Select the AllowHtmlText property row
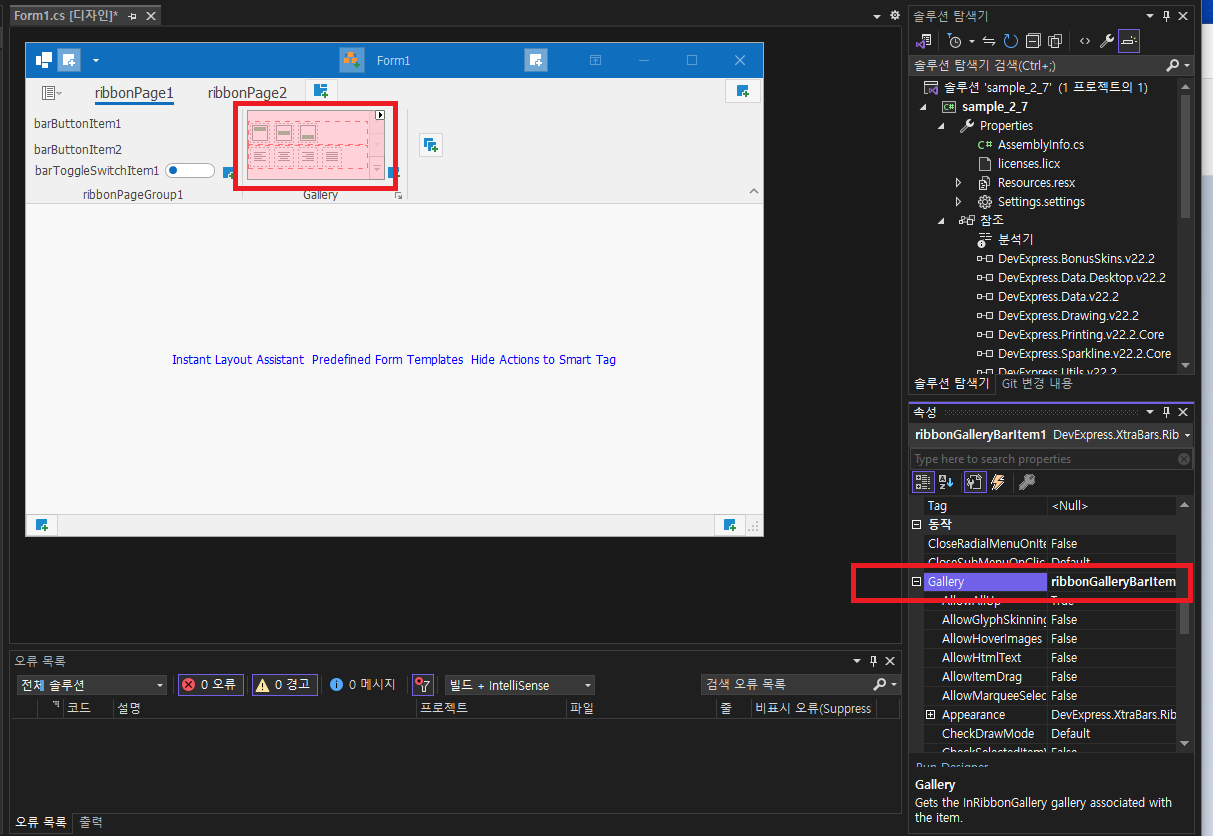 point(1051,658)
